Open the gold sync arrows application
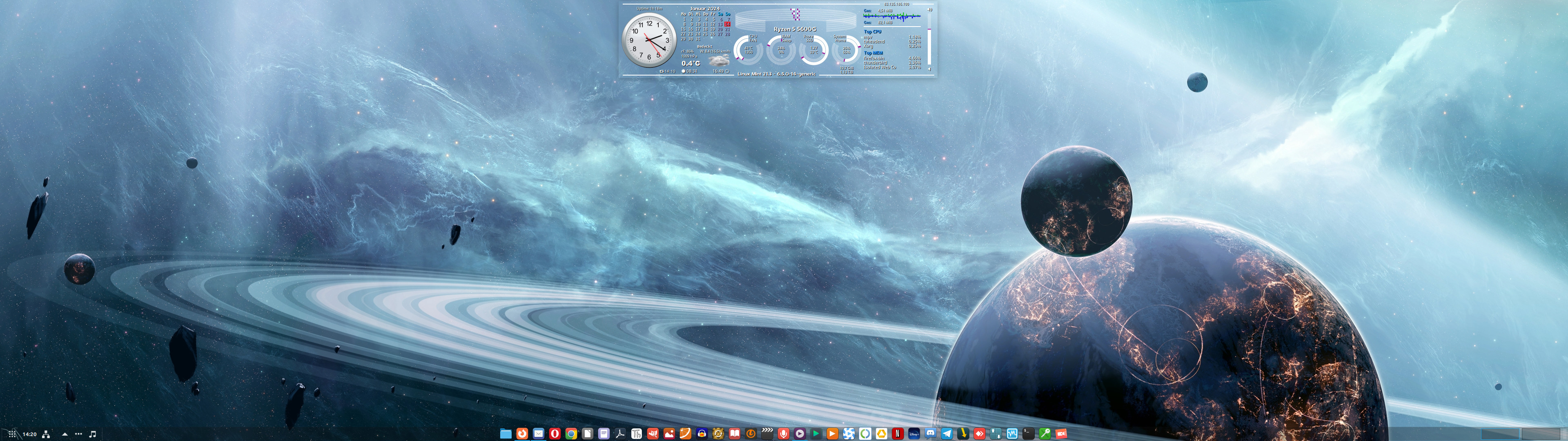Image resolution: width=1568 pixels, height=441 pixels. click(718, 434)
